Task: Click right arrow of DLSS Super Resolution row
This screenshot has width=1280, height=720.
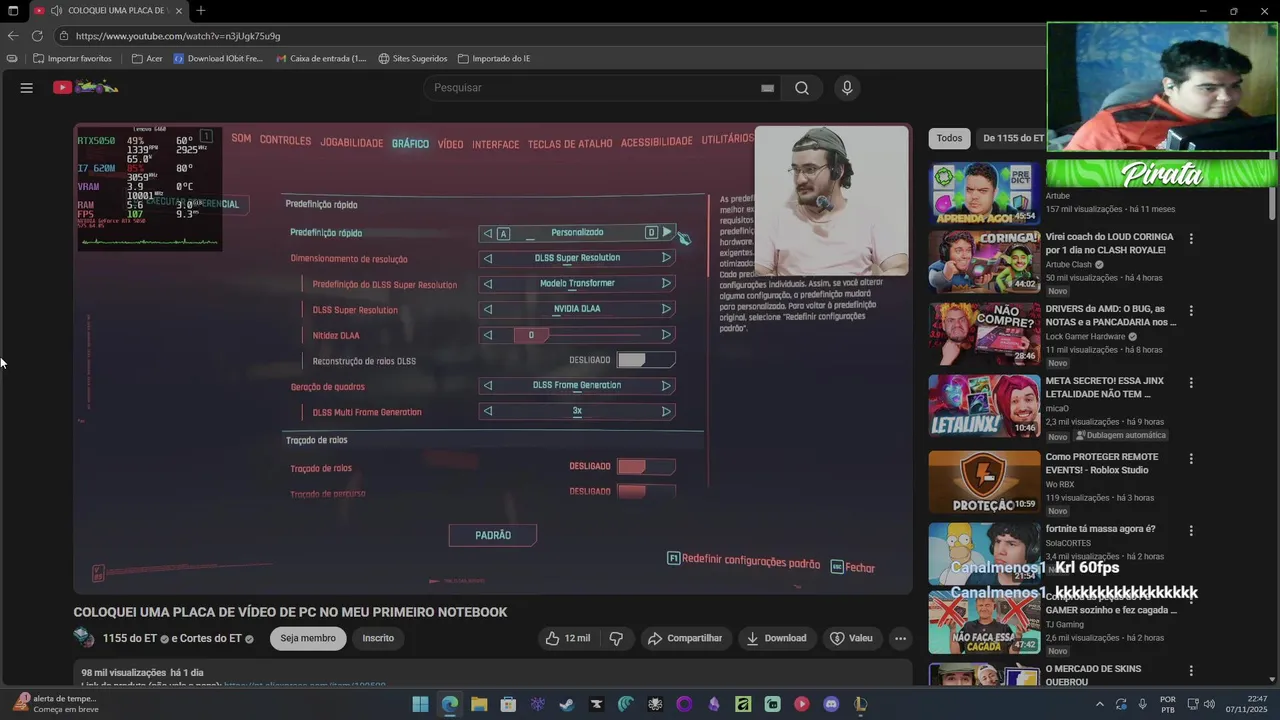Action: [x=666, y=309]
